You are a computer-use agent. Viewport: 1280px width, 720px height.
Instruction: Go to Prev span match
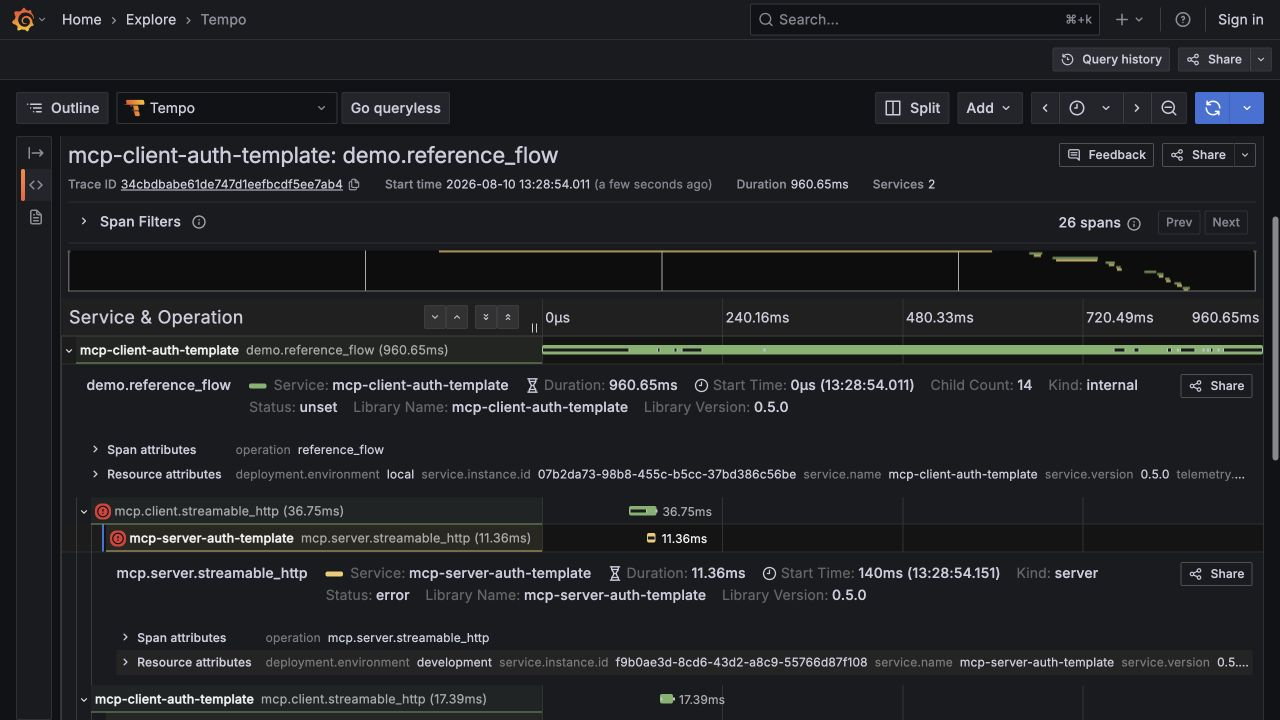pos(1179,223)
